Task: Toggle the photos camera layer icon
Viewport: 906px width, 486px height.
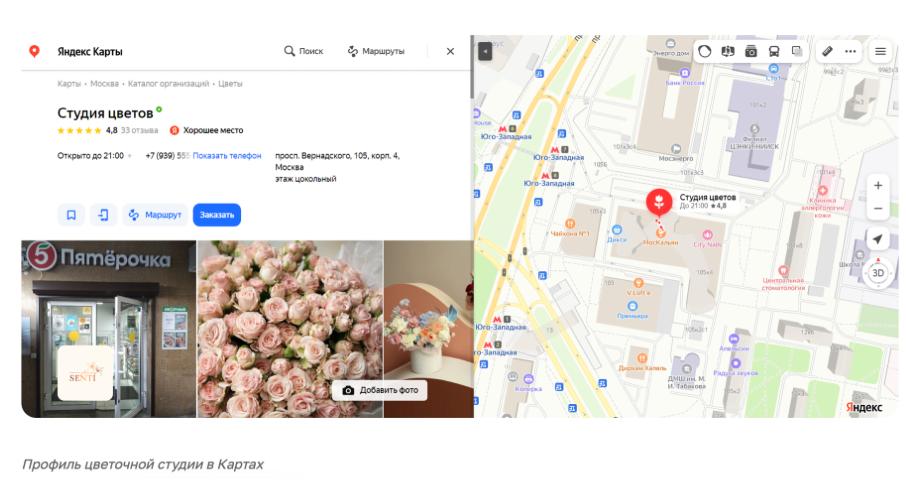Action: pos(751,51)
